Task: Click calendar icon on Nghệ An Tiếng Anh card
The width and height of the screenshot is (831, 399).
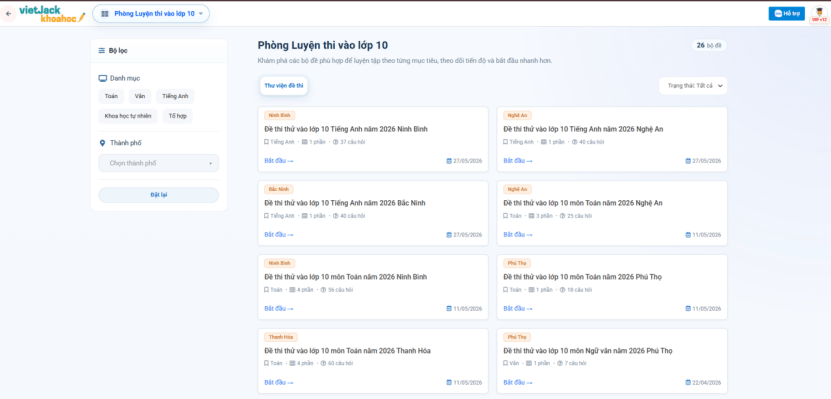Action: 688,161
